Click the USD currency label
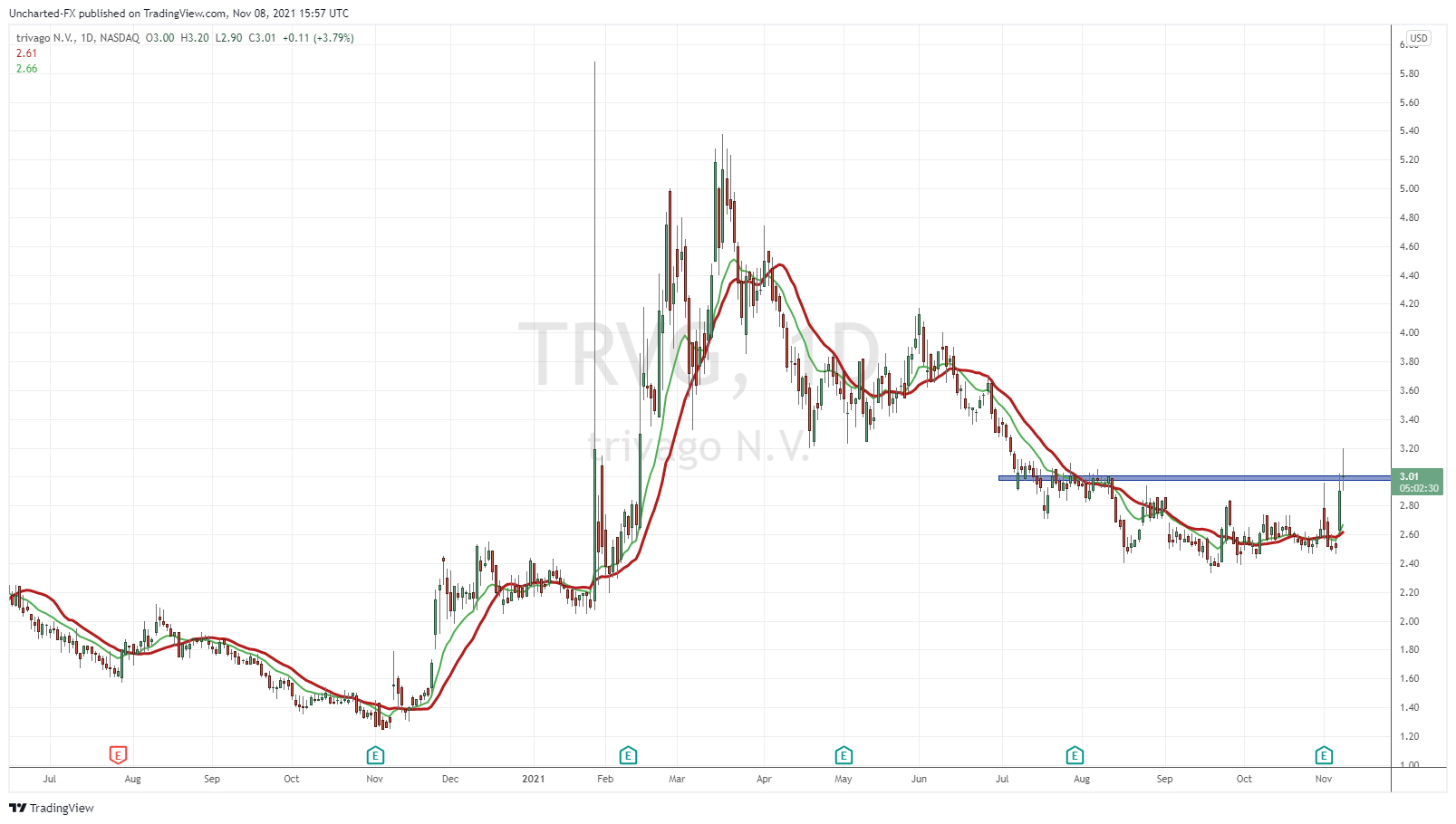Screen dimensions: 1456x824 point(1419,38)
